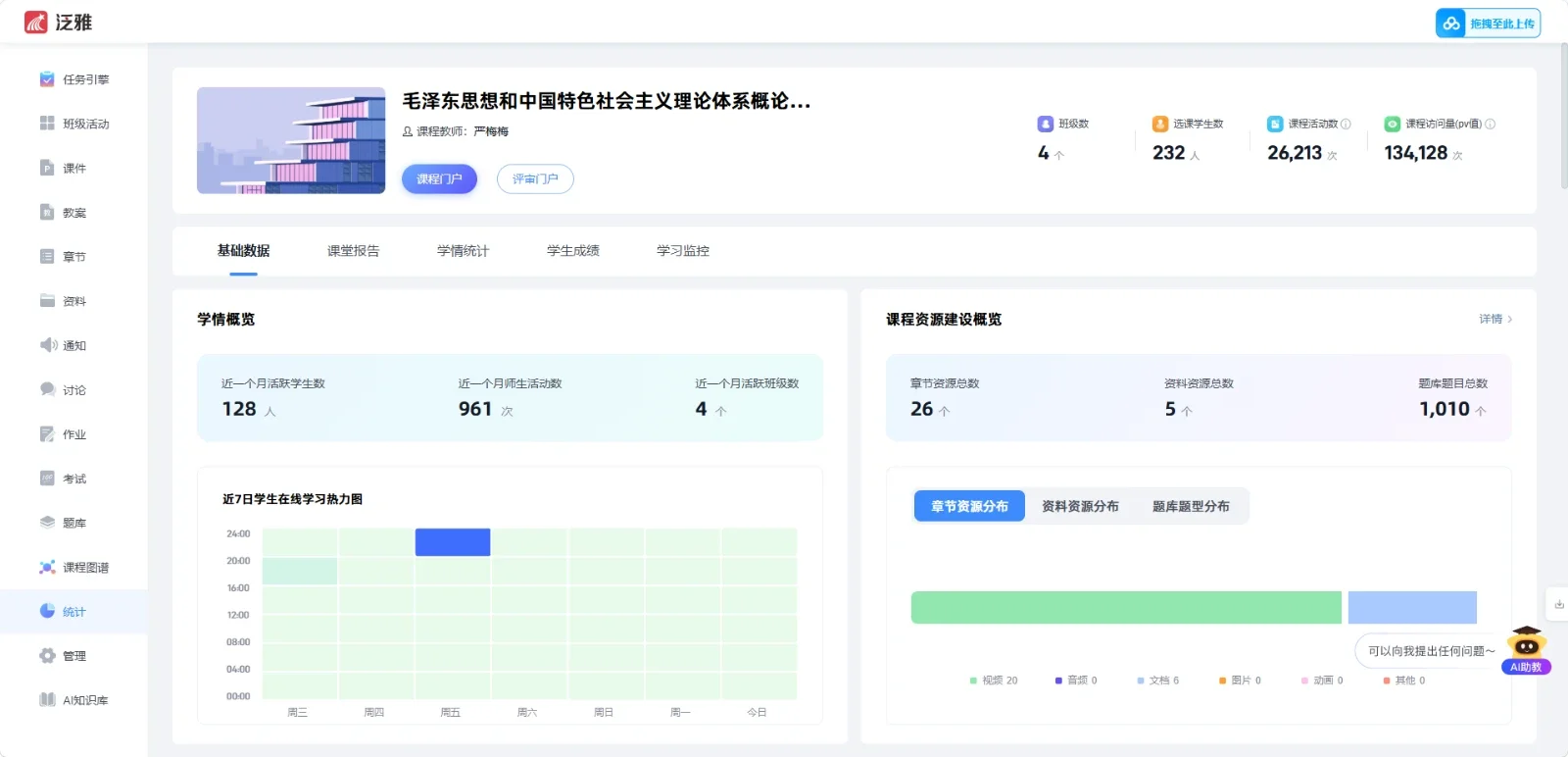Open the 管理 gear icon

tap(47, 655)
